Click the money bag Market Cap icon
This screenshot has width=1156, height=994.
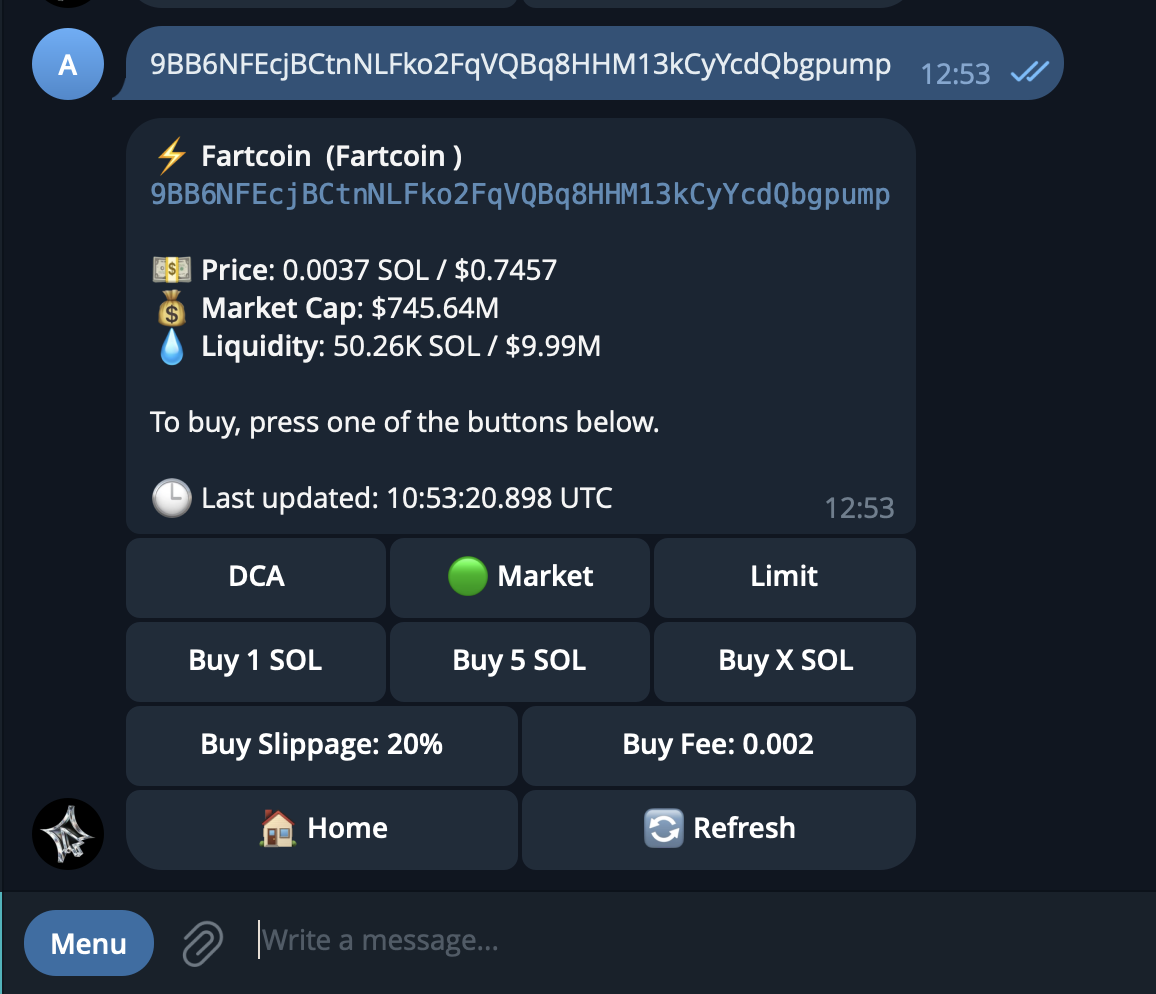point(172,309)
